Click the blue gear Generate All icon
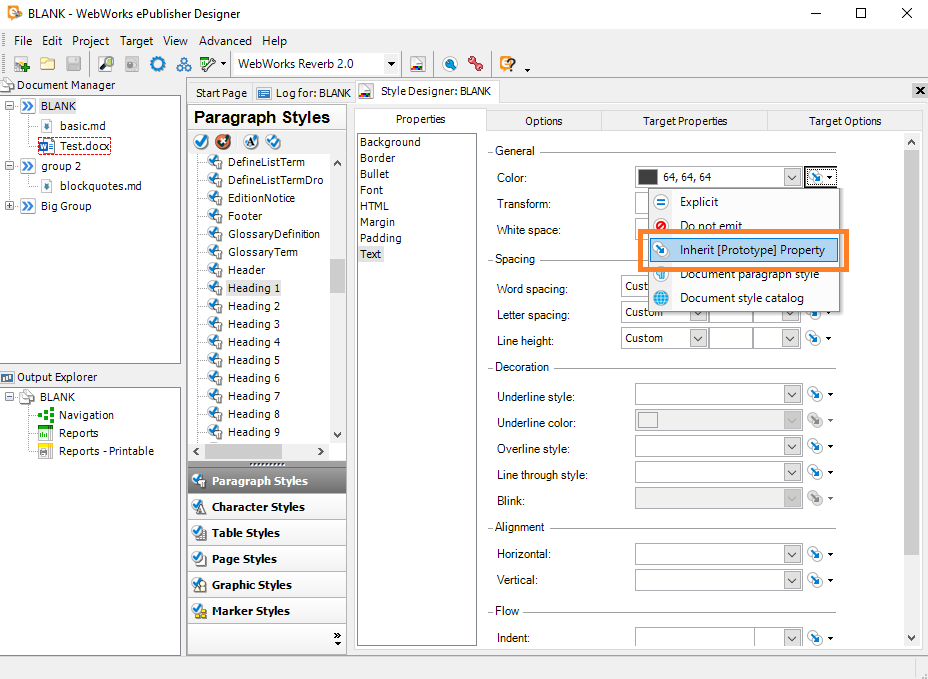Image resolution: width=928 pixels, height=679 pixels. pyautogui.click(x=158, y=64)
